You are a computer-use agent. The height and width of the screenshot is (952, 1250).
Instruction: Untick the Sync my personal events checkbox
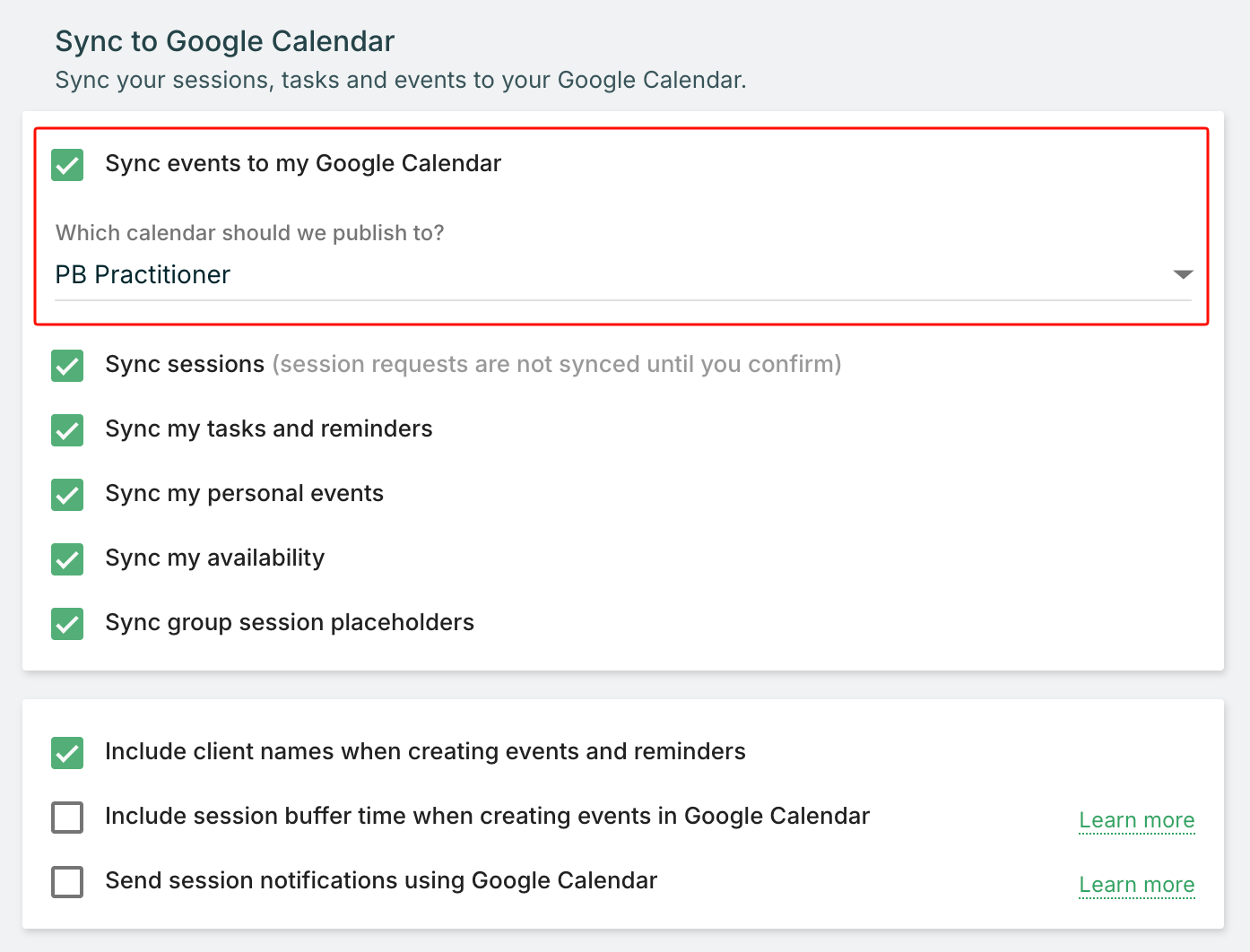67,495
